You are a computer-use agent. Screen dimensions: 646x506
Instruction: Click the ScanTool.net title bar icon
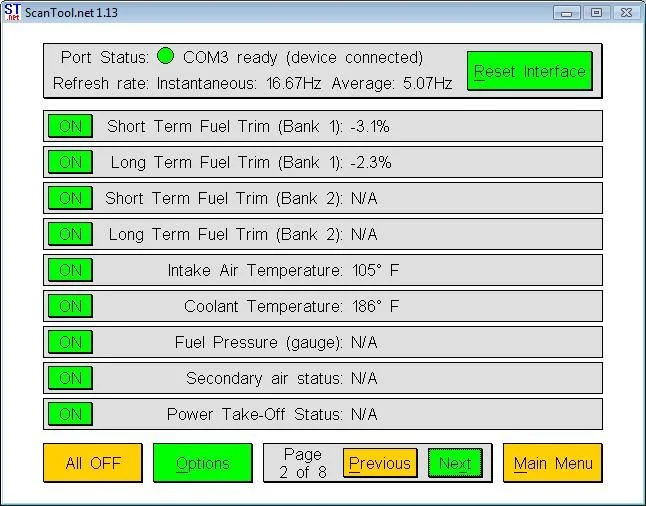(12, 12)
